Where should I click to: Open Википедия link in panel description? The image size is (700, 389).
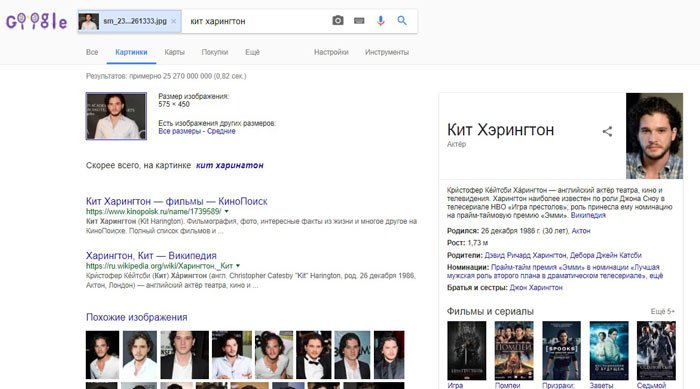tap(588, 215)
